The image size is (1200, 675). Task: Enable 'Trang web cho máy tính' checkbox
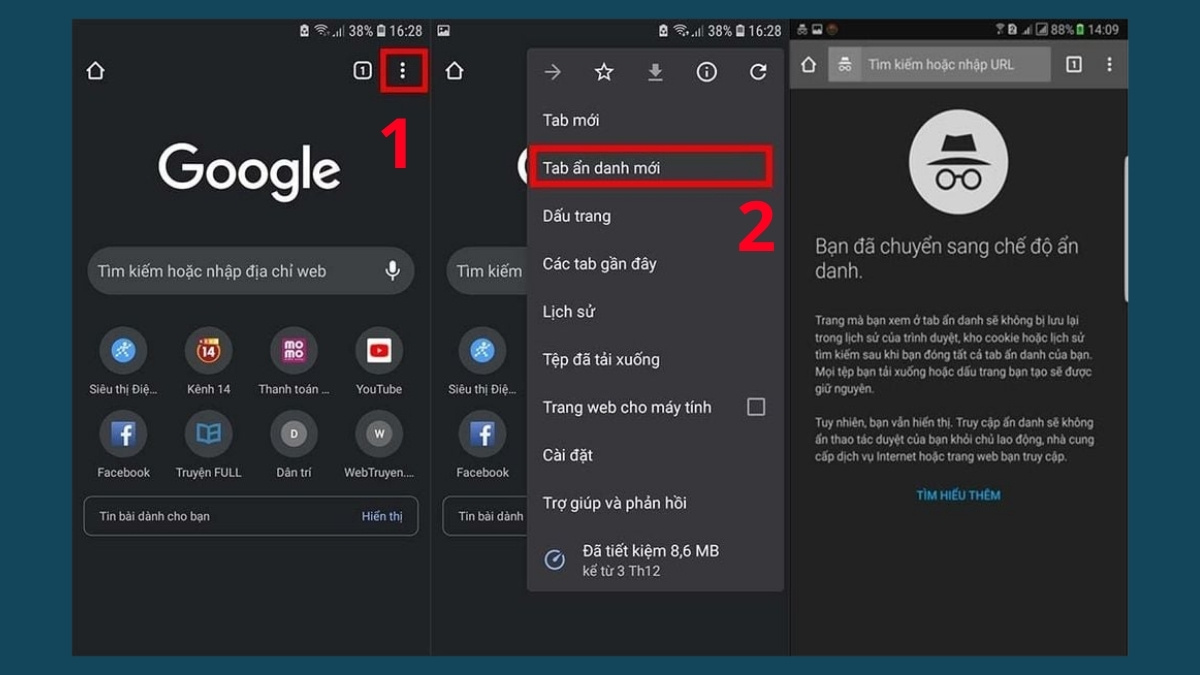[758, 406]
